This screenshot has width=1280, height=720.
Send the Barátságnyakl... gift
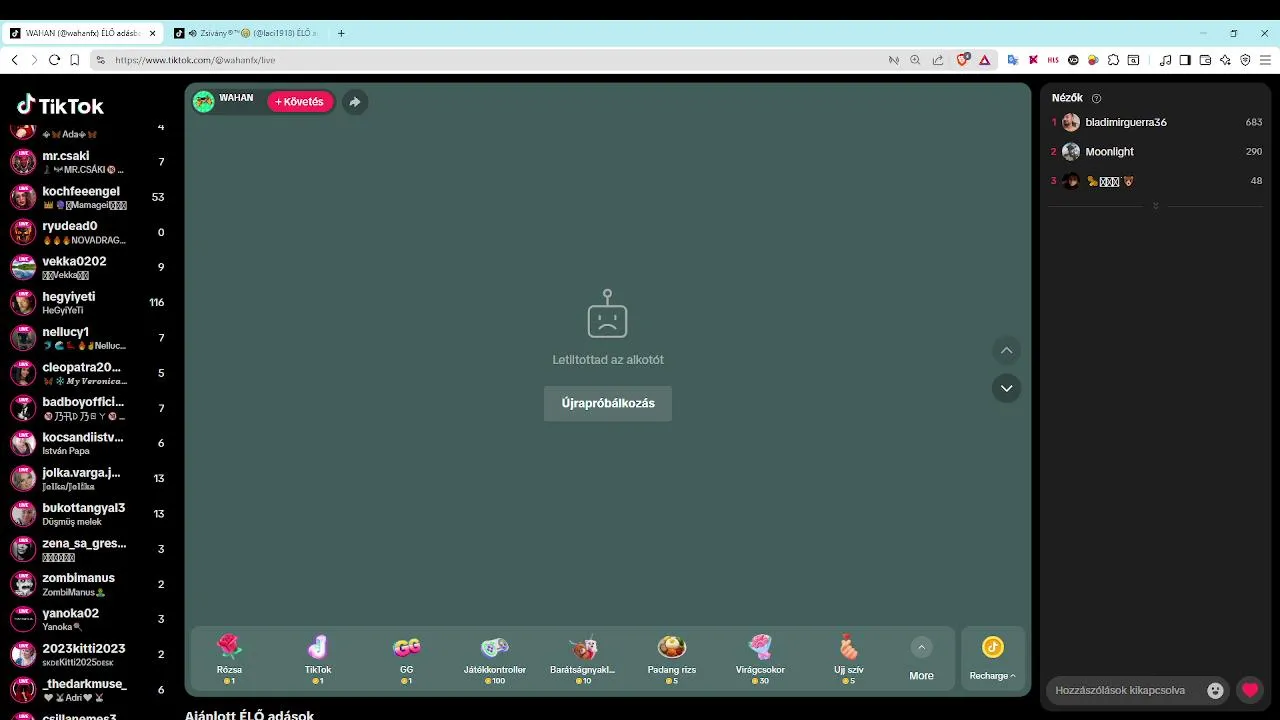point(583,659)
